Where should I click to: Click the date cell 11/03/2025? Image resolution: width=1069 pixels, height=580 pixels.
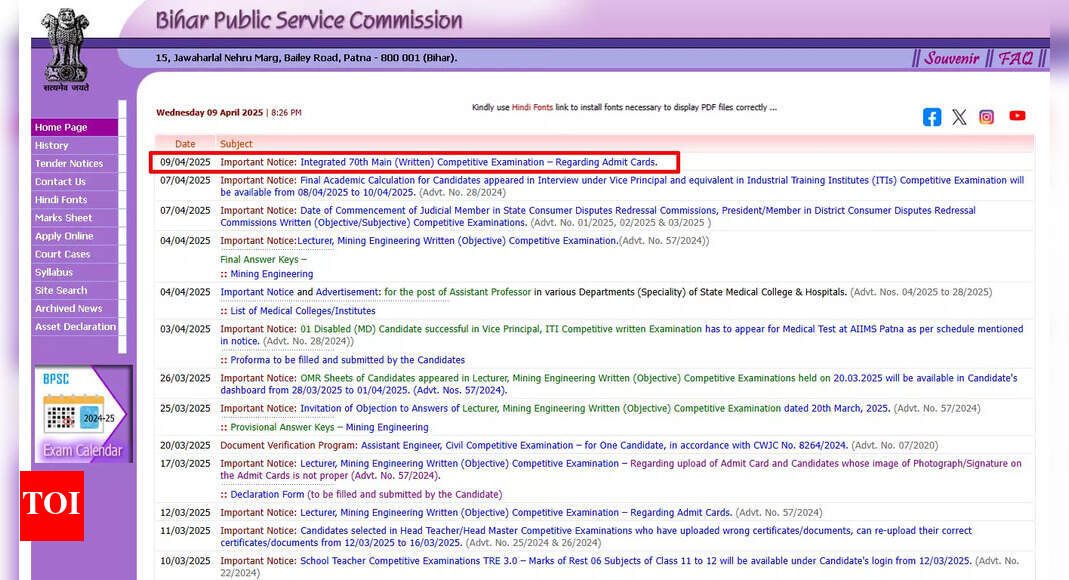point(185,530)
